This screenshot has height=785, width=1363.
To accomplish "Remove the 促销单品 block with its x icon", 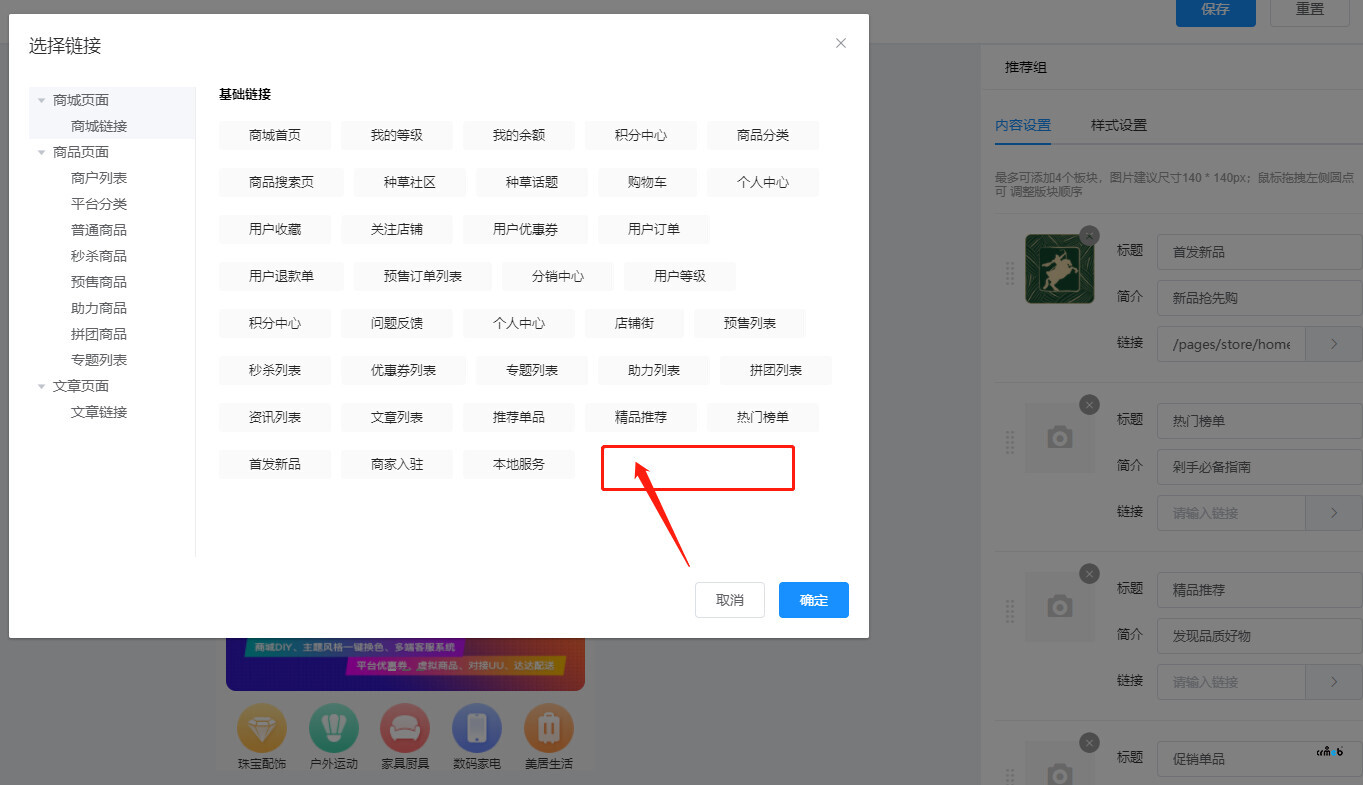I will tap(1090, 742).
